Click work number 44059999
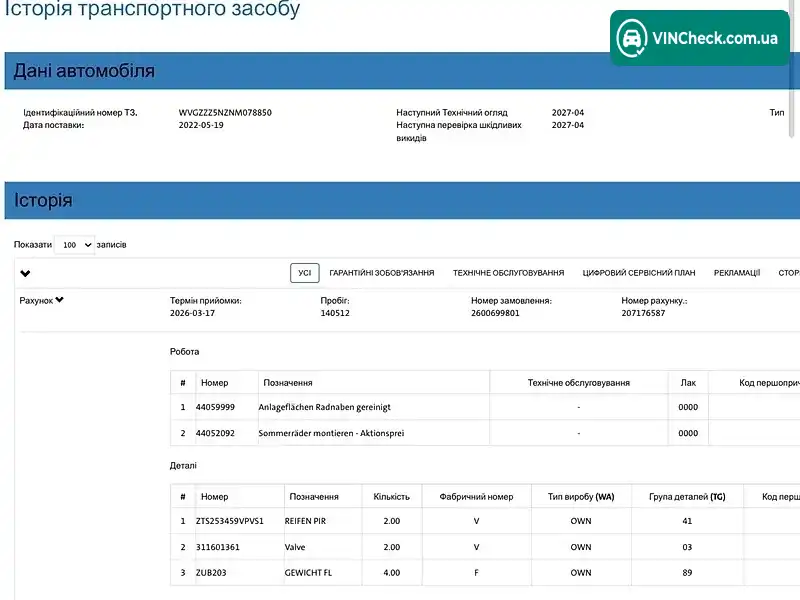 click(x=215, y=407)
